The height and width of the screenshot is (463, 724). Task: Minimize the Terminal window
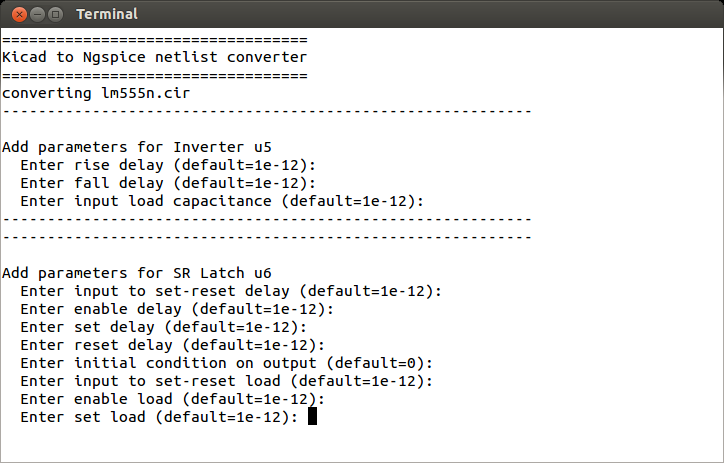coord(37,15)
